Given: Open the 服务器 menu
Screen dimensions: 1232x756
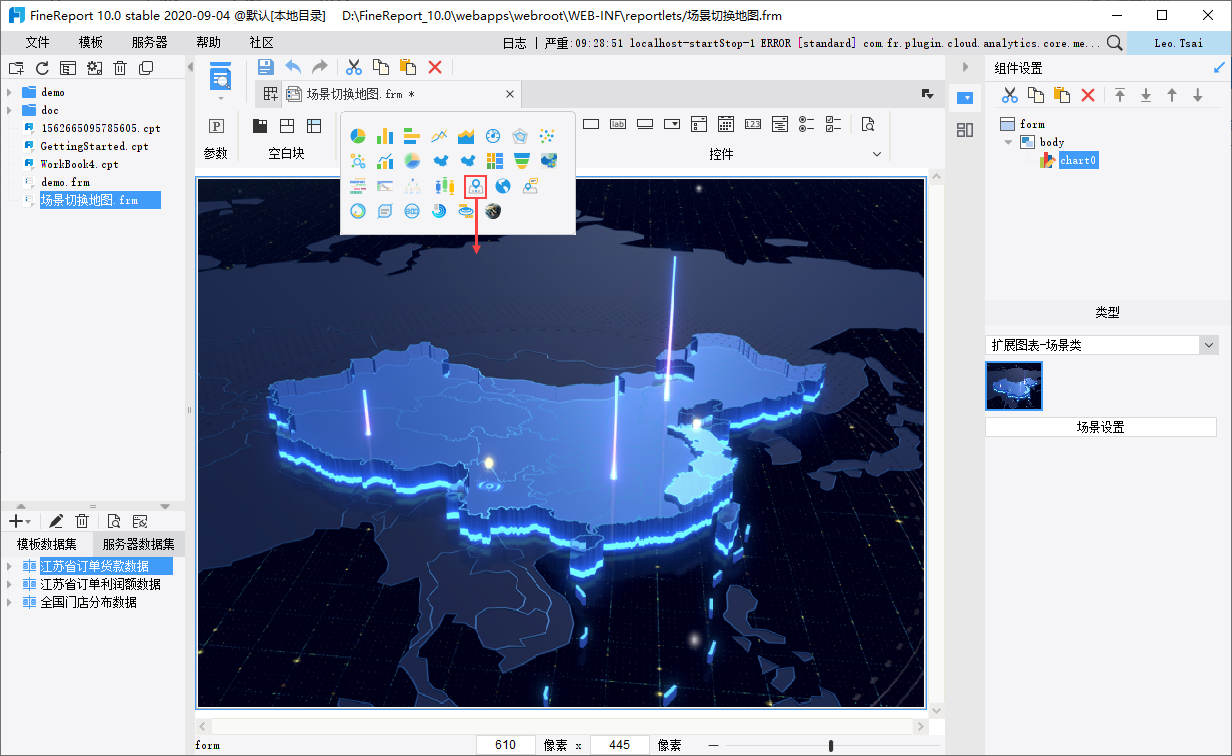Looking at the screenshot, I should (149, 43).
